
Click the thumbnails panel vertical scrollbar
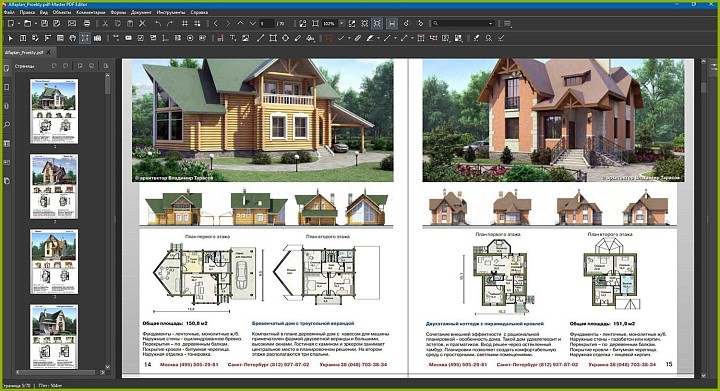click(107, 219)
